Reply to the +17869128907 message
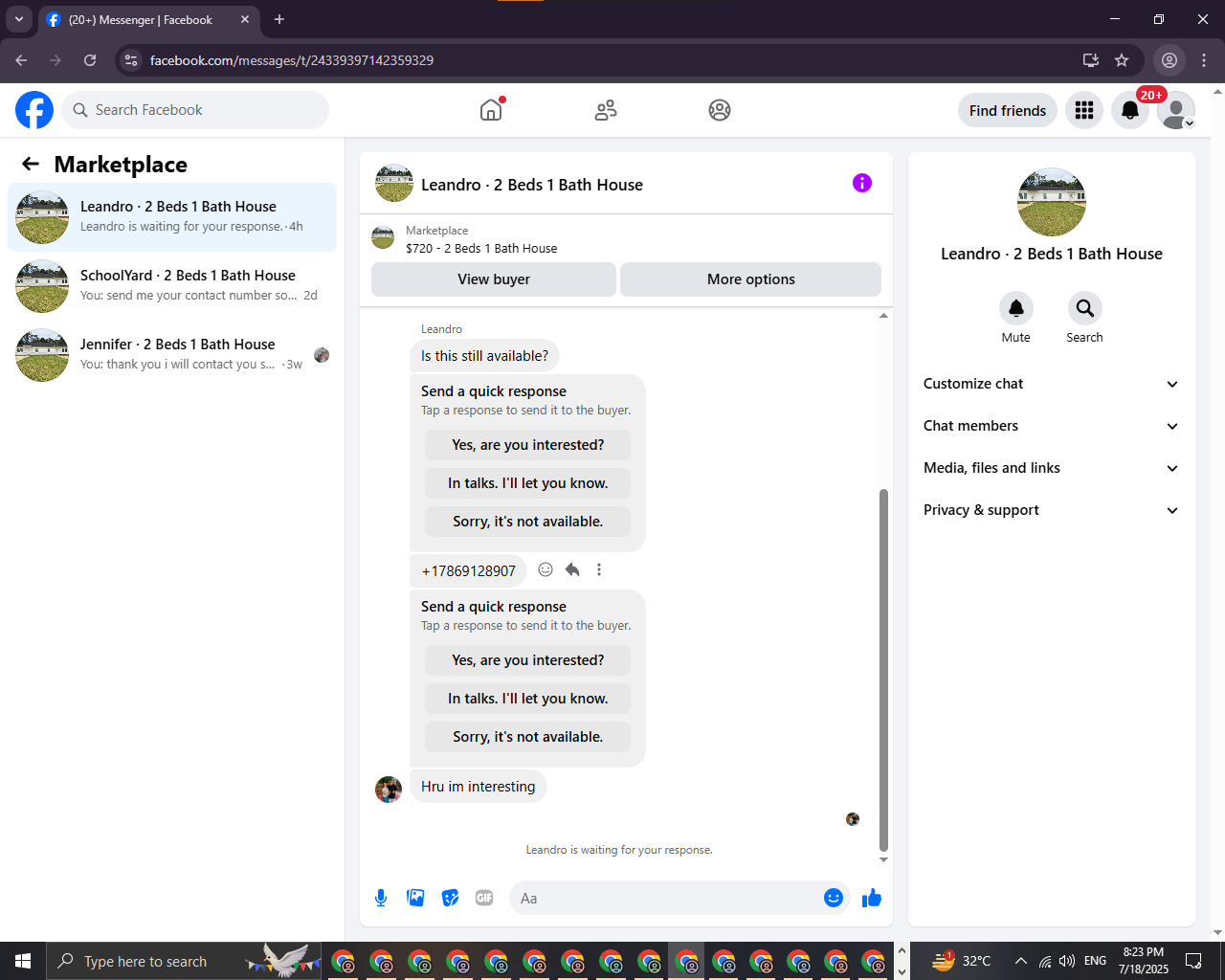Viewport: 1225px width, 980px height. click(x=572, y=569)
